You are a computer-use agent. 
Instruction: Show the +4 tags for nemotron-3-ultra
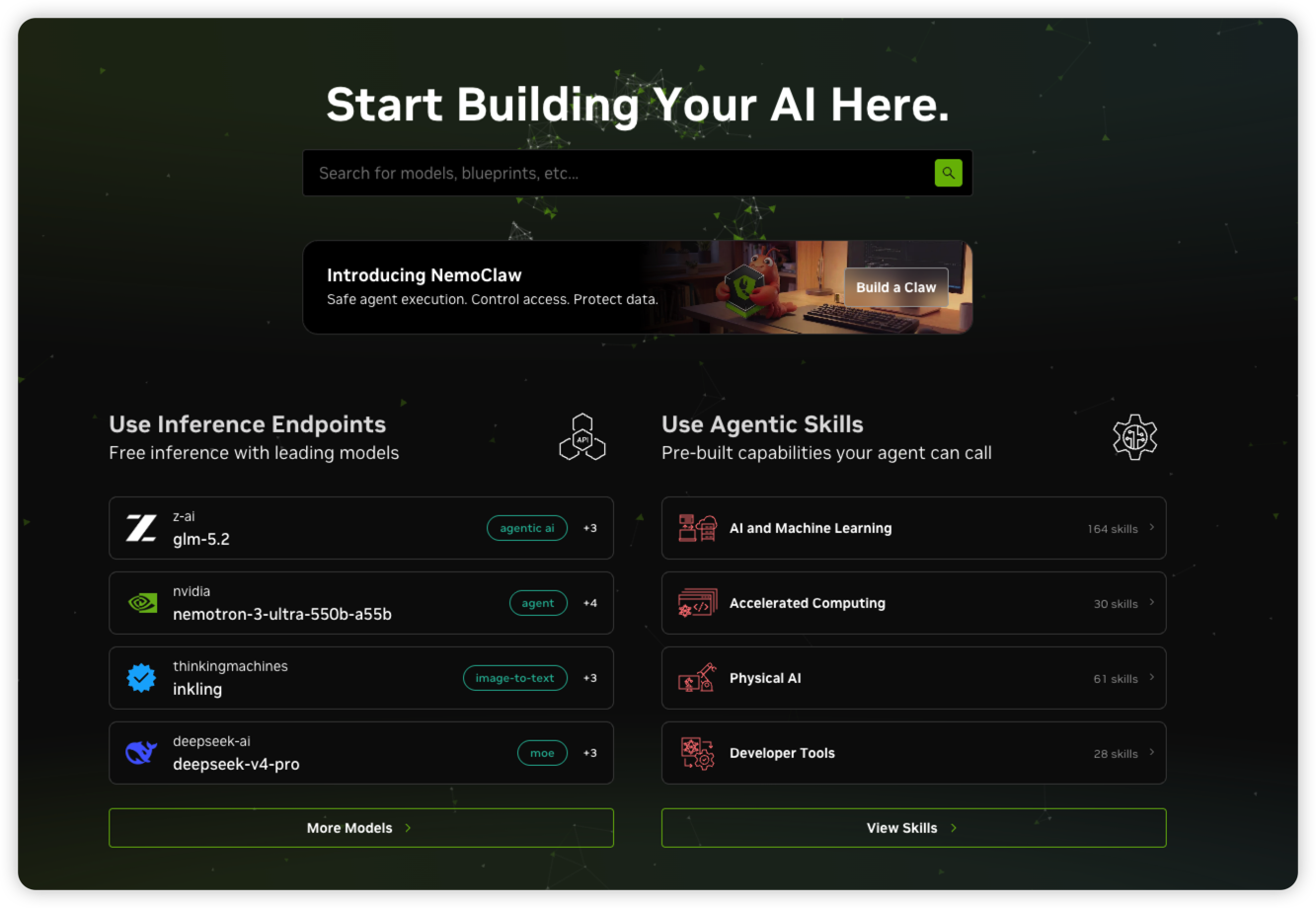[590, 603]
